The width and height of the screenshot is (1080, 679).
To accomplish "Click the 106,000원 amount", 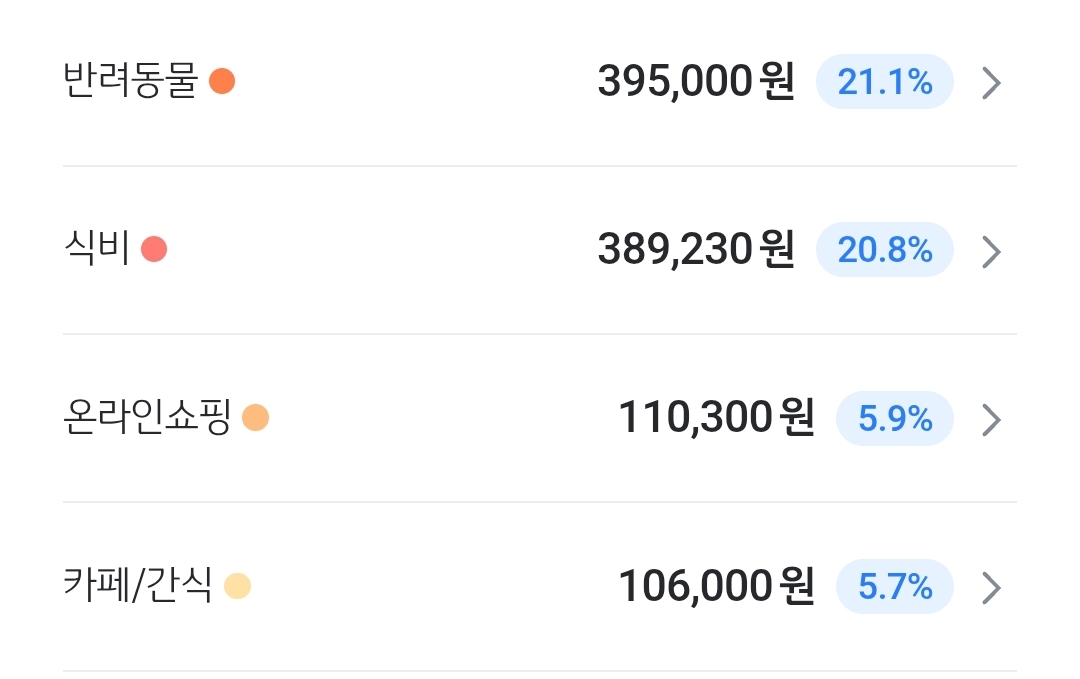I will [716, 586].
